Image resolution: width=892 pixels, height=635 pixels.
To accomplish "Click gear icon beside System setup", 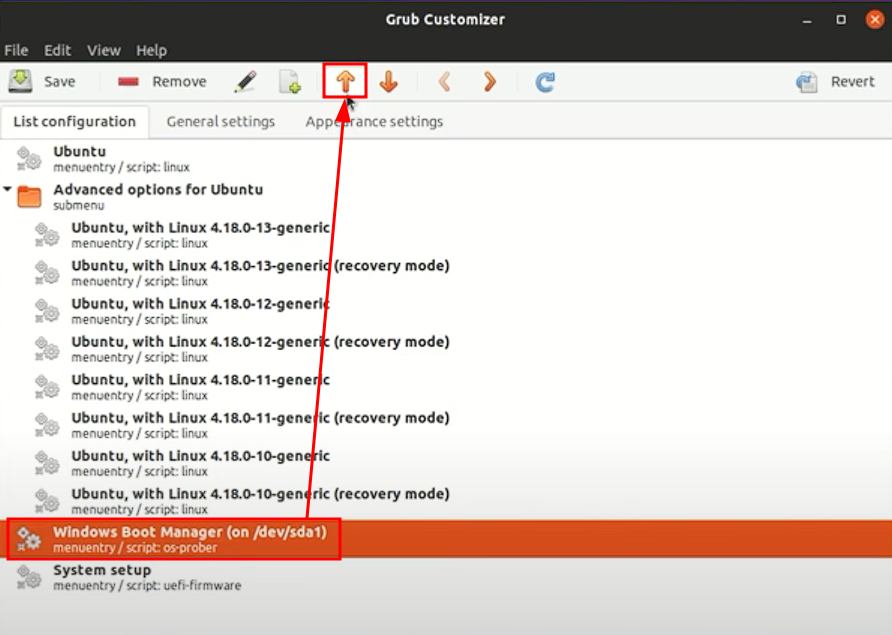I will [29, 577].
